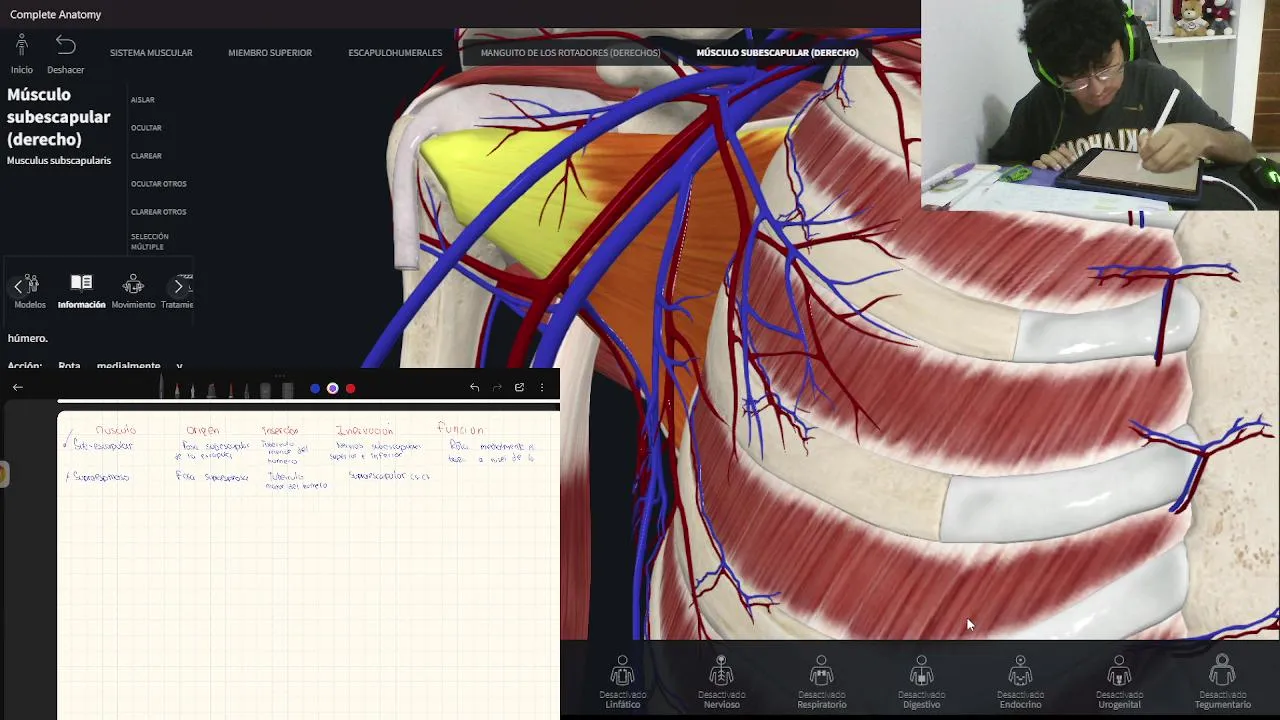Image resolution: width=1280 pixels, height=720 pixels.
Task: Click the notes app share/export icon
Action: (x=519, y=387)
